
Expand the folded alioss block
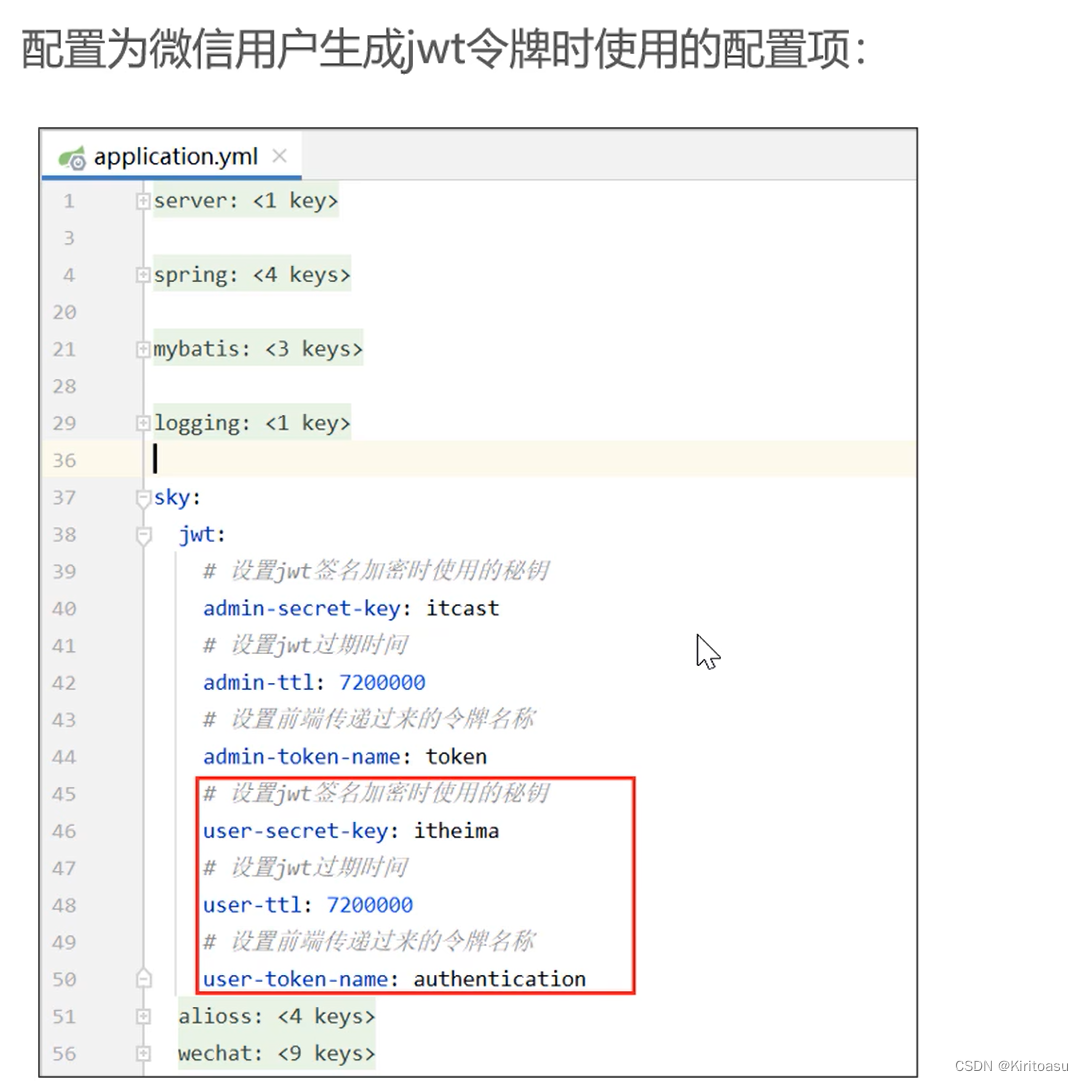pos(142,1016)
